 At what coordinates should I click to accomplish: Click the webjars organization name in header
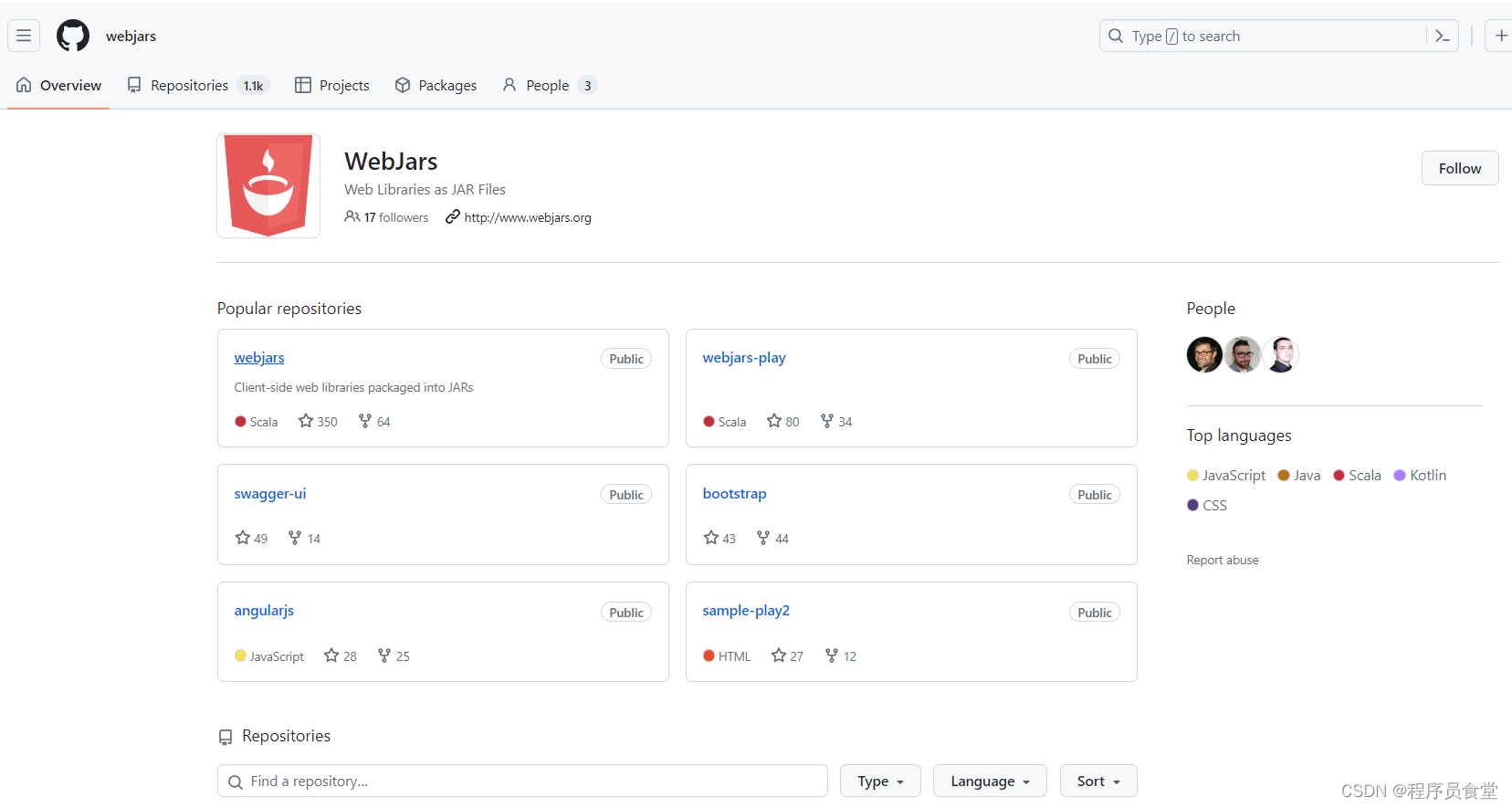click(131, 36)
